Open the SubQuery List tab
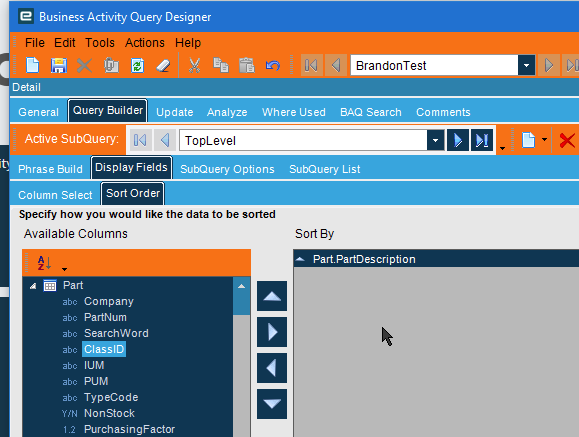The height and width of the screenshot is (437, 579). (x=325, y=169)
